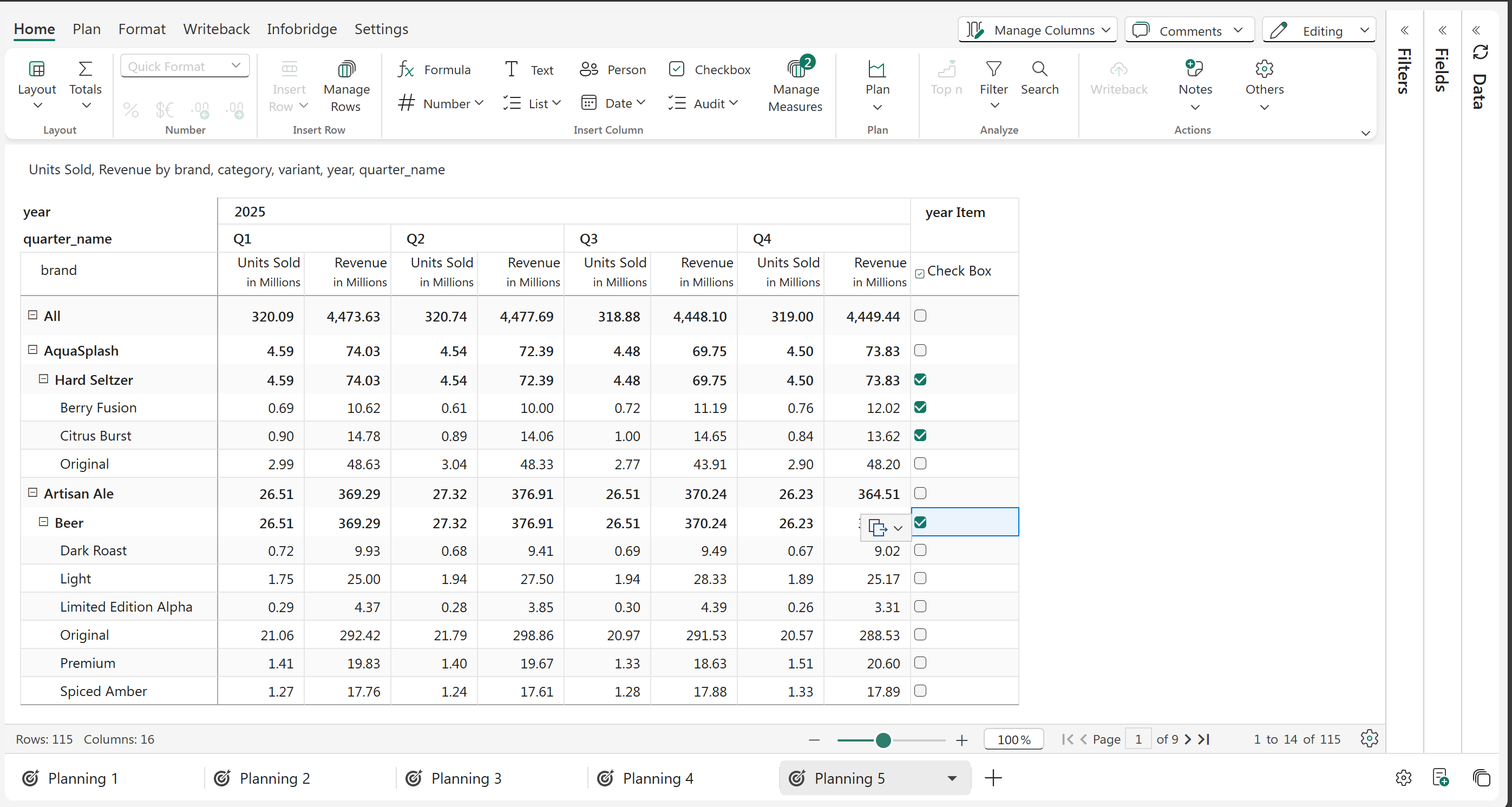Switch to the Writeback ribbon tab
The width and height of the screenshot is (1512, 807).
point(216,29)
